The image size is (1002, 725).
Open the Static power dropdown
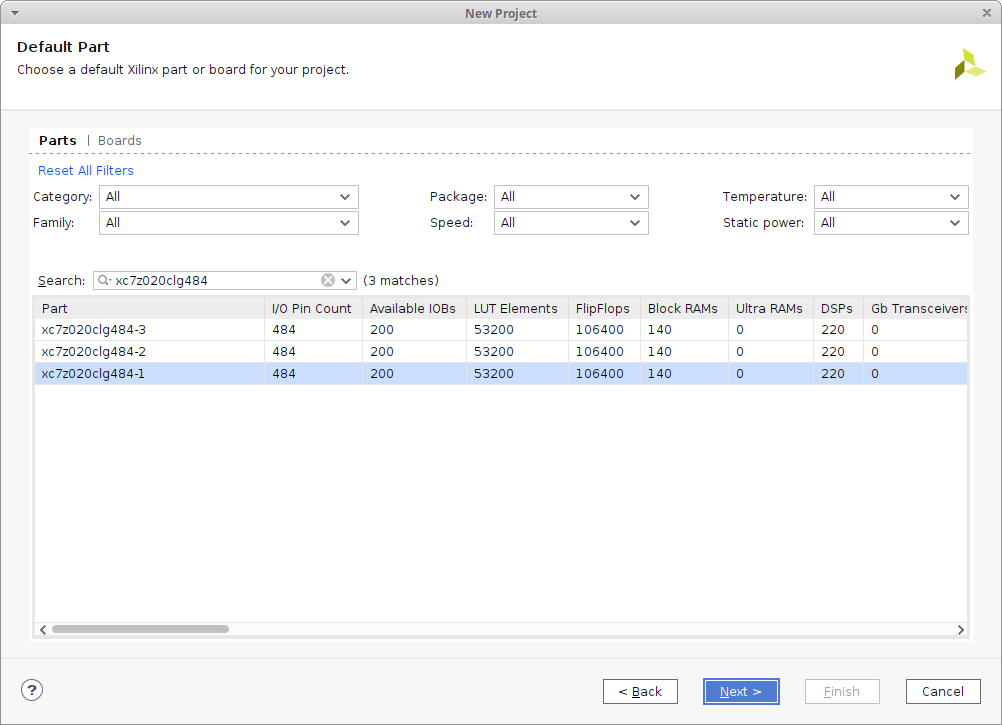point(890,223)
